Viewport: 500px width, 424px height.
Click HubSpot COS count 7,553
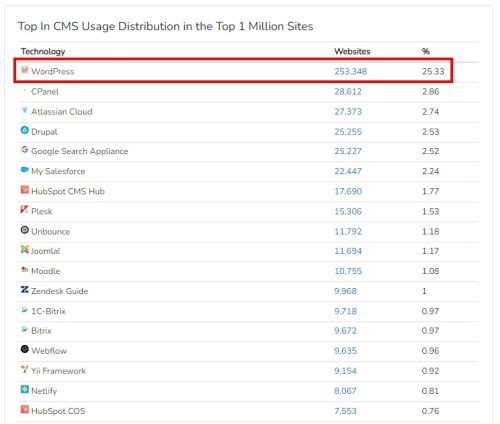pos(345,411)
